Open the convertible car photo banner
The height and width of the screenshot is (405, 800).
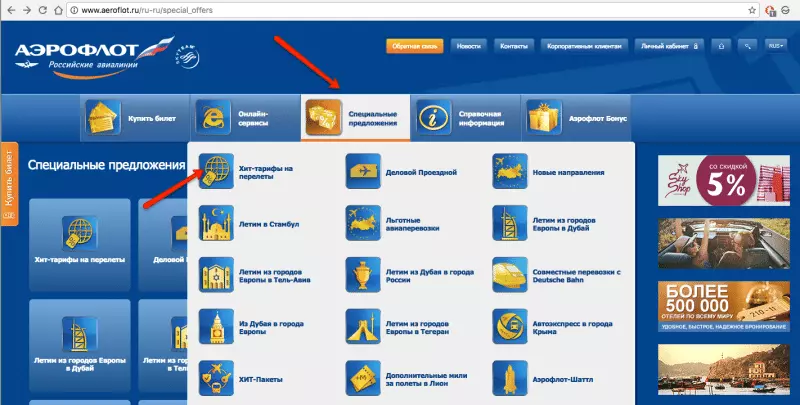pos(723,243)
